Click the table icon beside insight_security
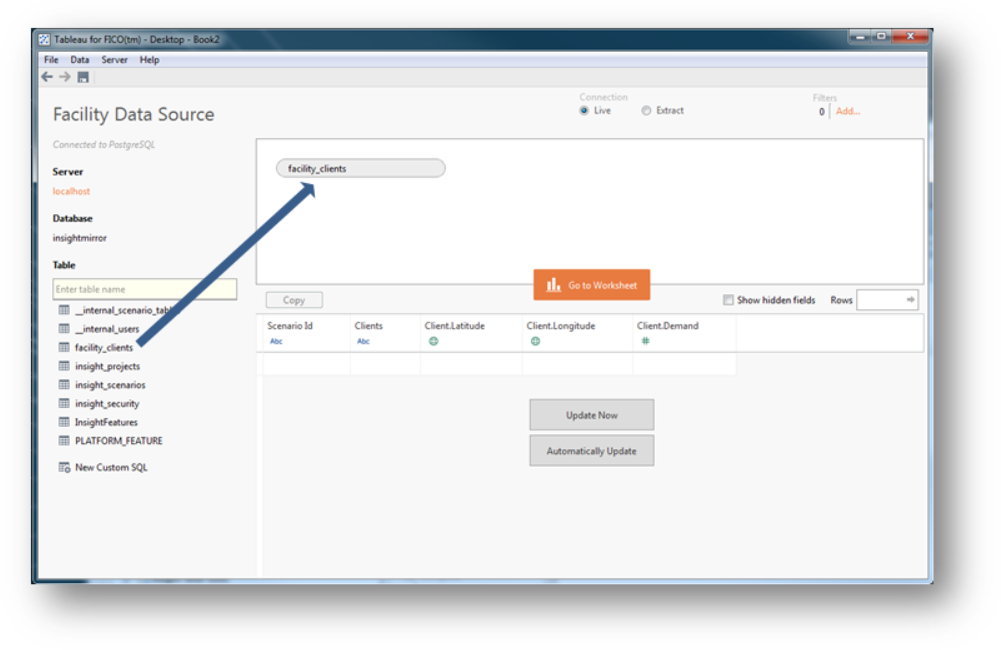The width and height of the screenshot is (1001, 650). [x=64, y=404]
